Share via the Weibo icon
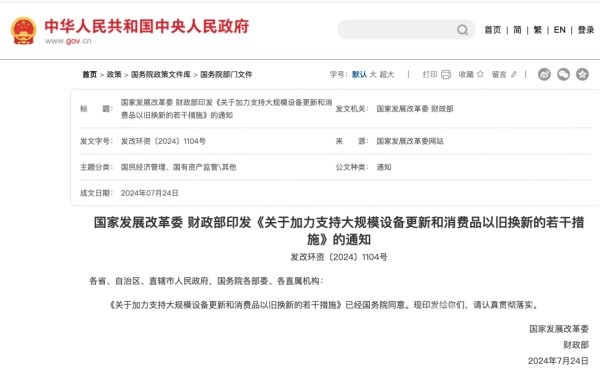 [x=544, y=74]
